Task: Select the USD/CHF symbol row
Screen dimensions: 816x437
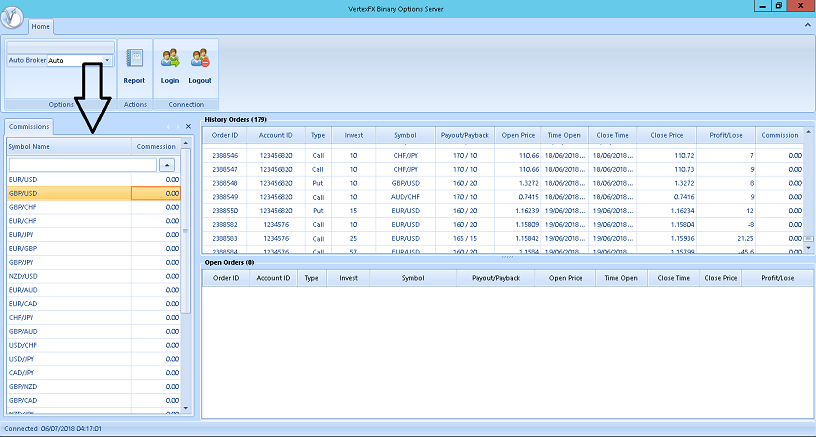Action: tap(94, 345)
